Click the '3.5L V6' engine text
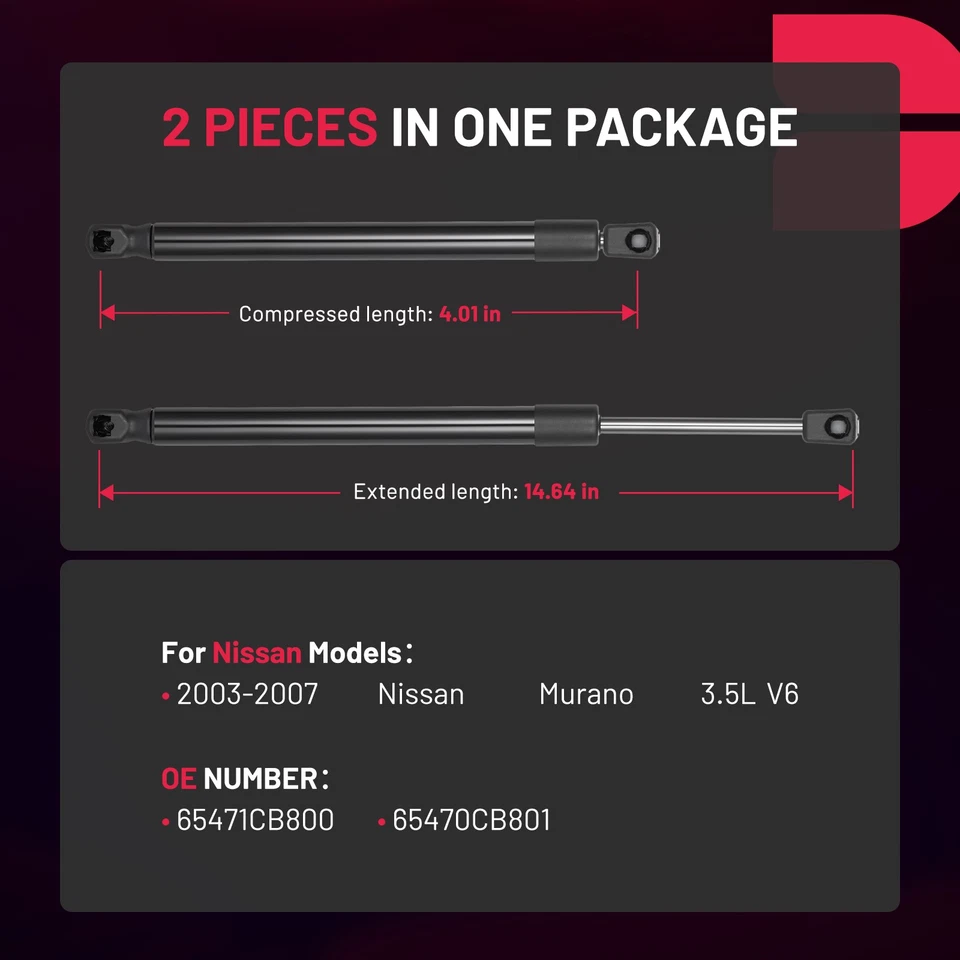Image resolution: width=960 pixels, height=960 pixels. coord(750,694)
